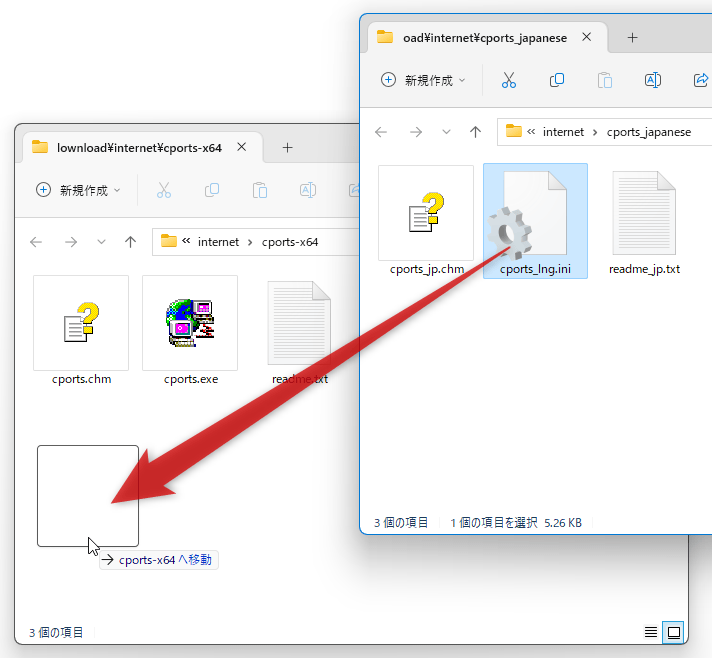Click Cut icon in cports-x64 window
712x658 pixels.
(164, 190)
